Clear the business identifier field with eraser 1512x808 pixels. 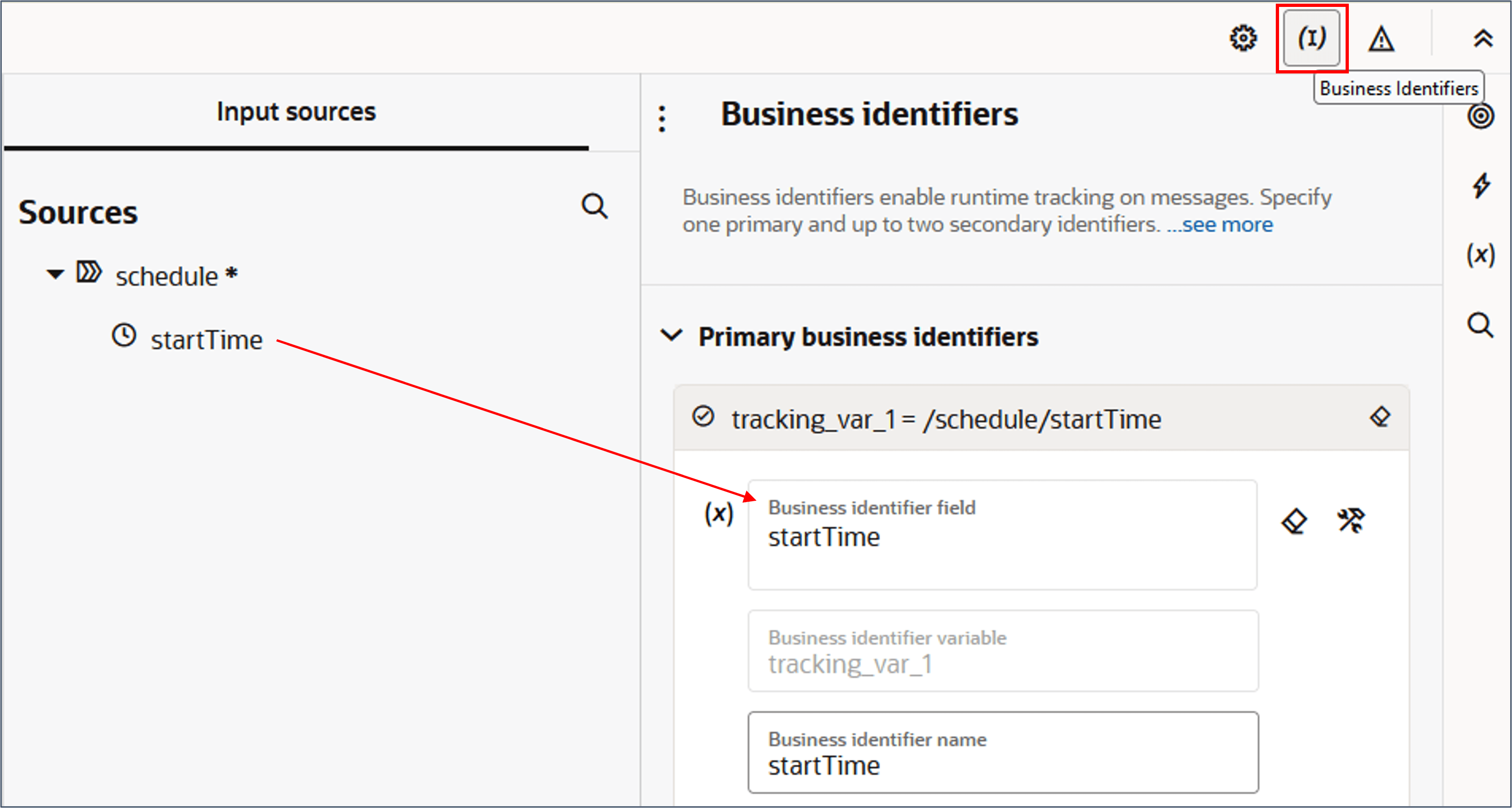pyautogui.click(x=1294, y=521)
